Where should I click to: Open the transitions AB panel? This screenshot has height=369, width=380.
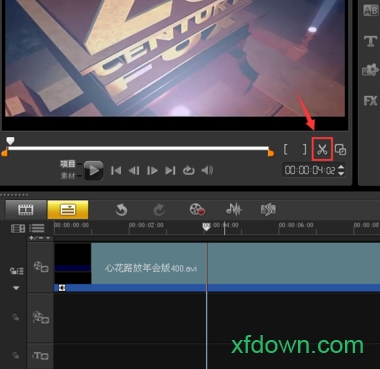click(x=370, y=11)
